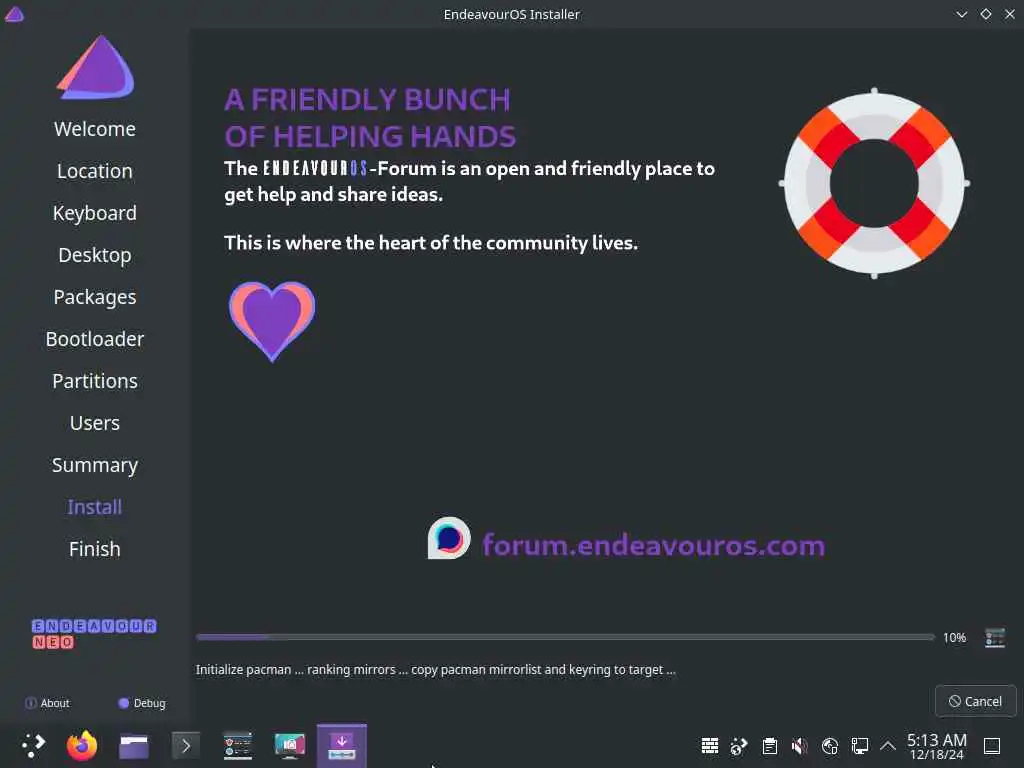The height and width of the screenshot is (768, 1024).
Task: Select the installer task in the taskbar
Action: (342, 745)
